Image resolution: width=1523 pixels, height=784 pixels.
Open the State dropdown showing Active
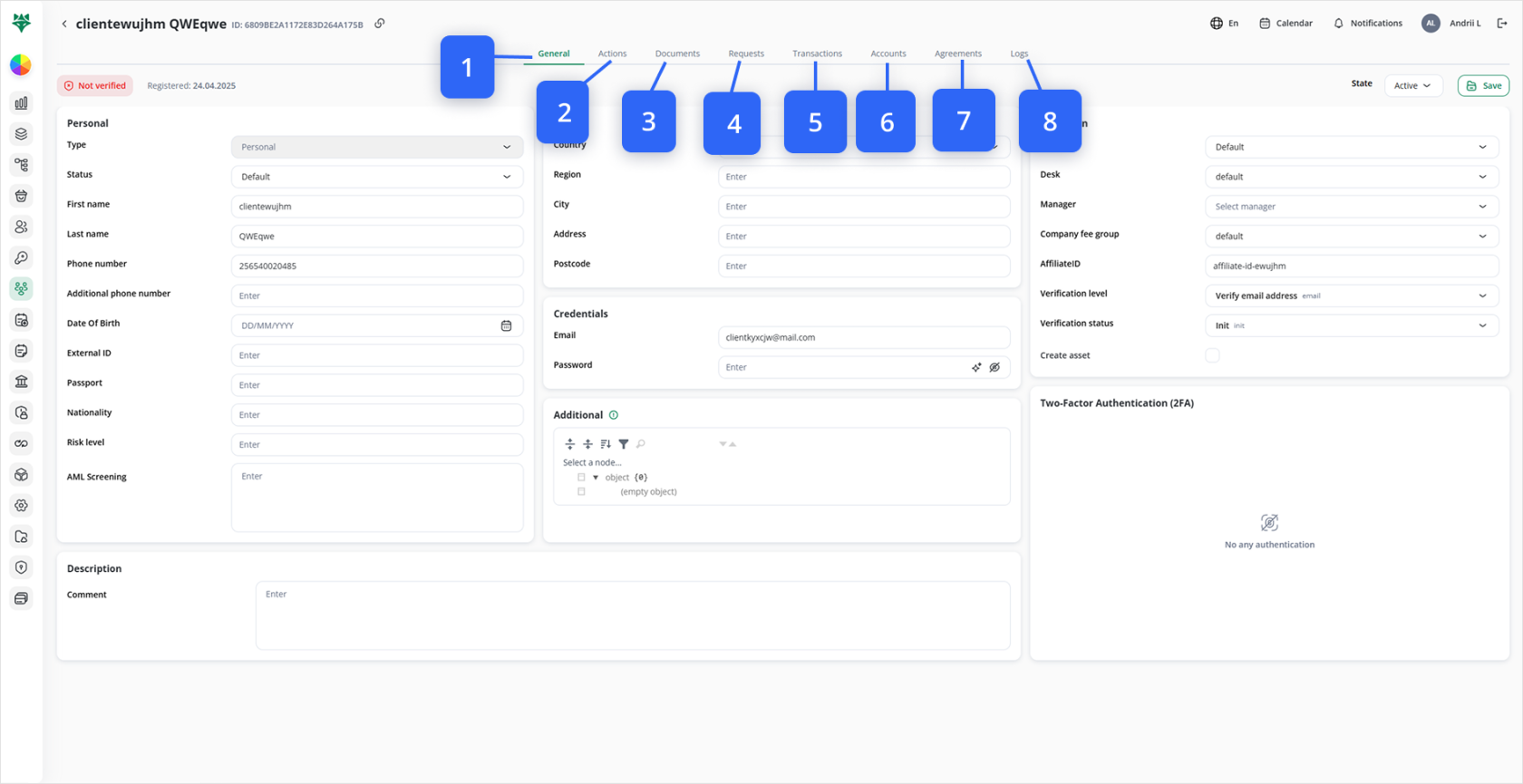click(1413, 86)
